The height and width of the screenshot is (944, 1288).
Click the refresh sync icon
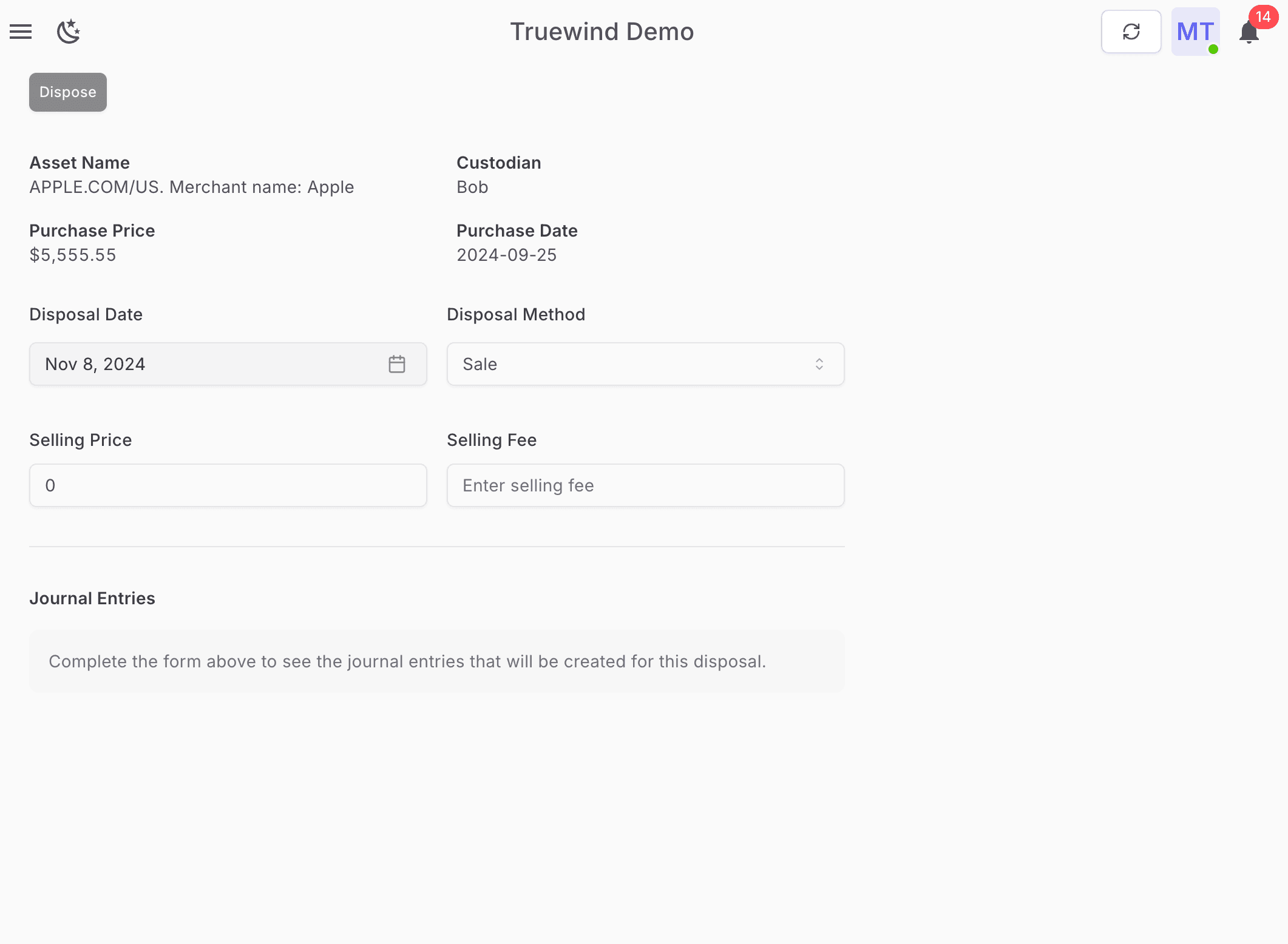tap(1131, 31)
